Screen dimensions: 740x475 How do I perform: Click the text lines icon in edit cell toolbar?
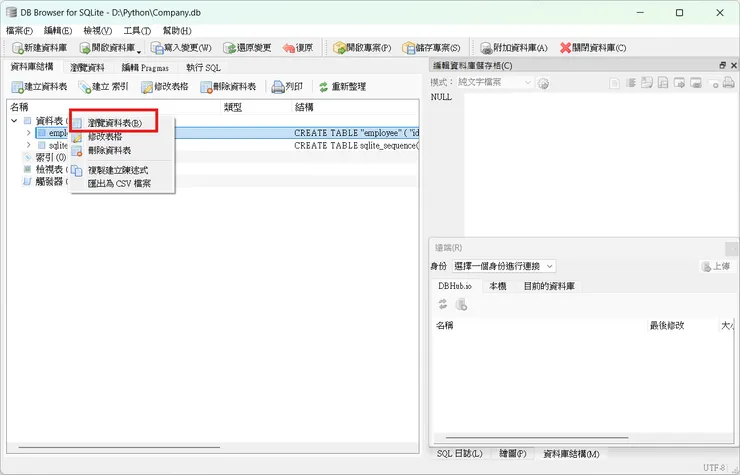pyautogui.click(x=631, y=83)
